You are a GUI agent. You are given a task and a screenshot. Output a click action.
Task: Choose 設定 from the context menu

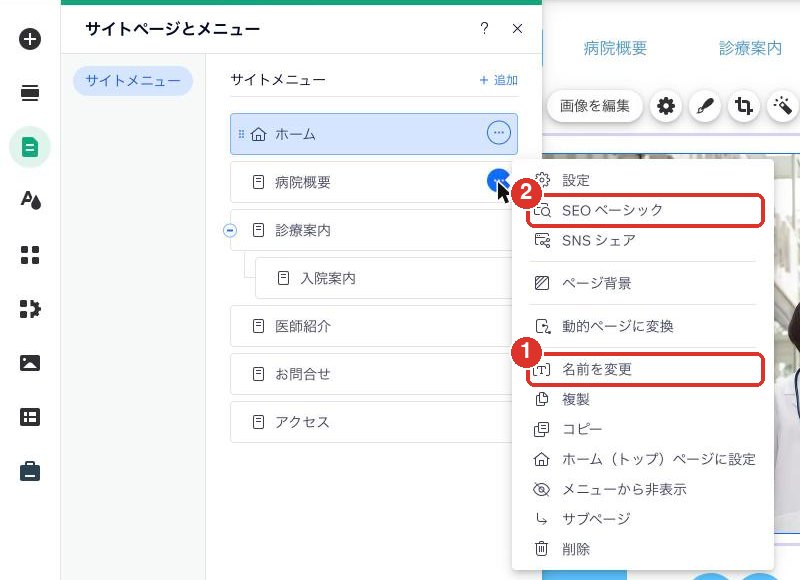(x=643, y=180)
